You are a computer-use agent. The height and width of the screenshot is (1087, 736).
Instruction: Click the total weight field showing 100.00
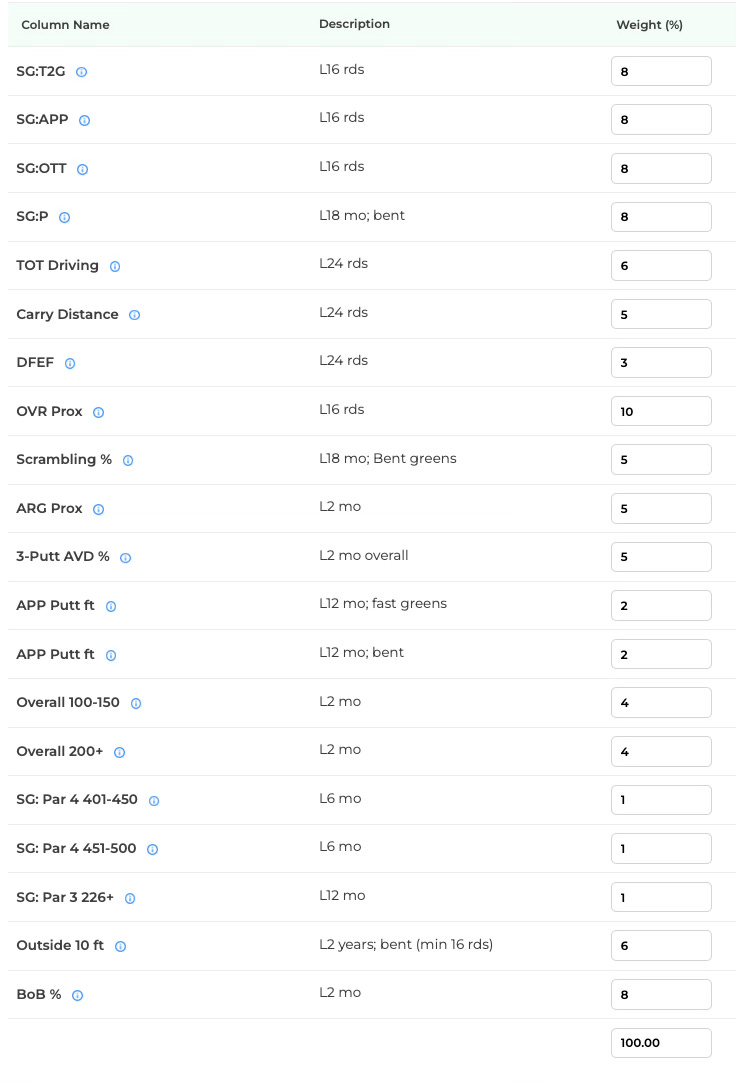tap(661, 1043)
